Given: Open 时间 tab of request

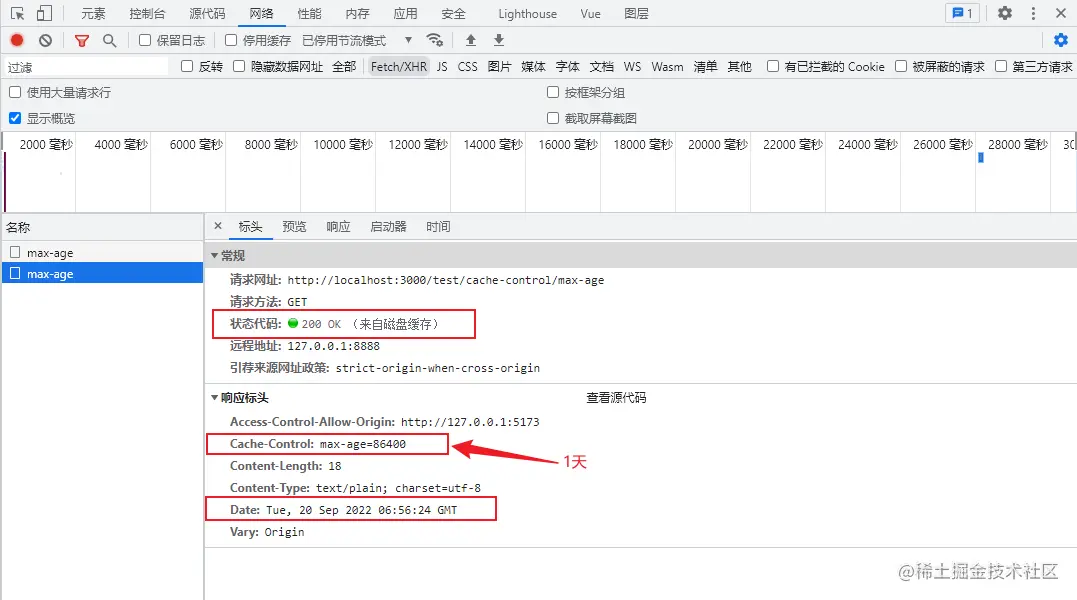Looking at the screenshot, I should [438, 227].
